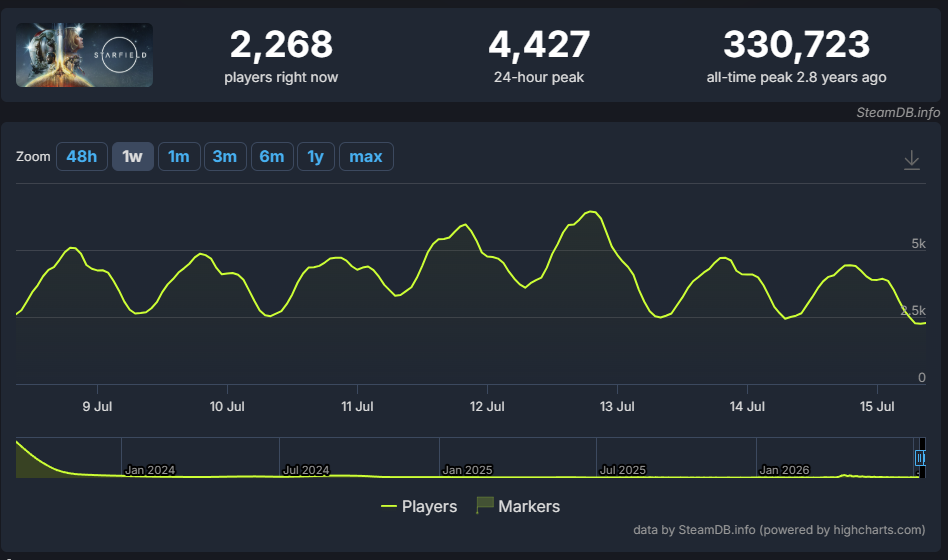Open the highcharts.com credit link
The width and height of the screenshot is (948, 560).
click(x=779, y=530)
